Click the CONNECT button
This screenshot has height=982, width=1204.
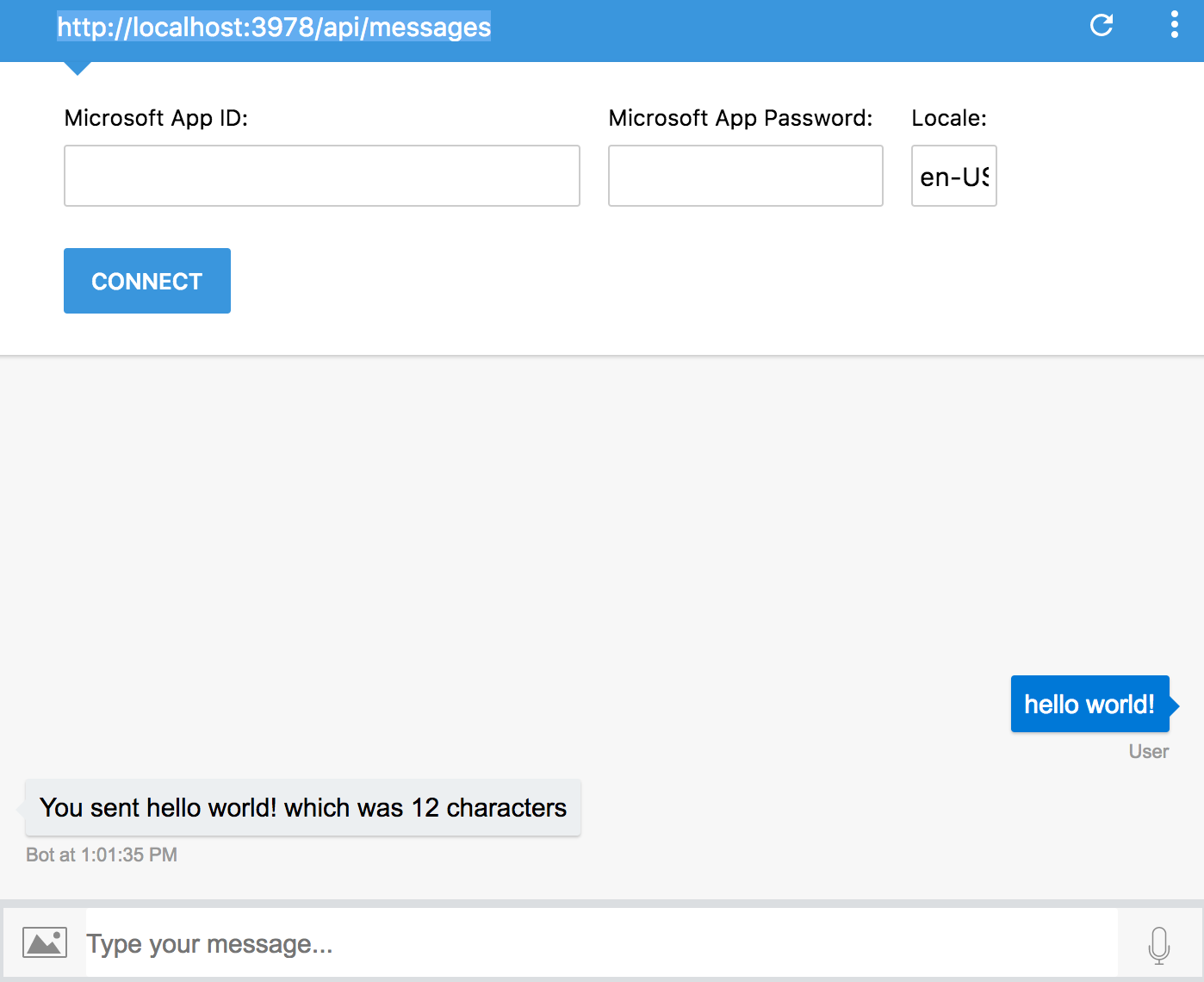coord(147,281)
